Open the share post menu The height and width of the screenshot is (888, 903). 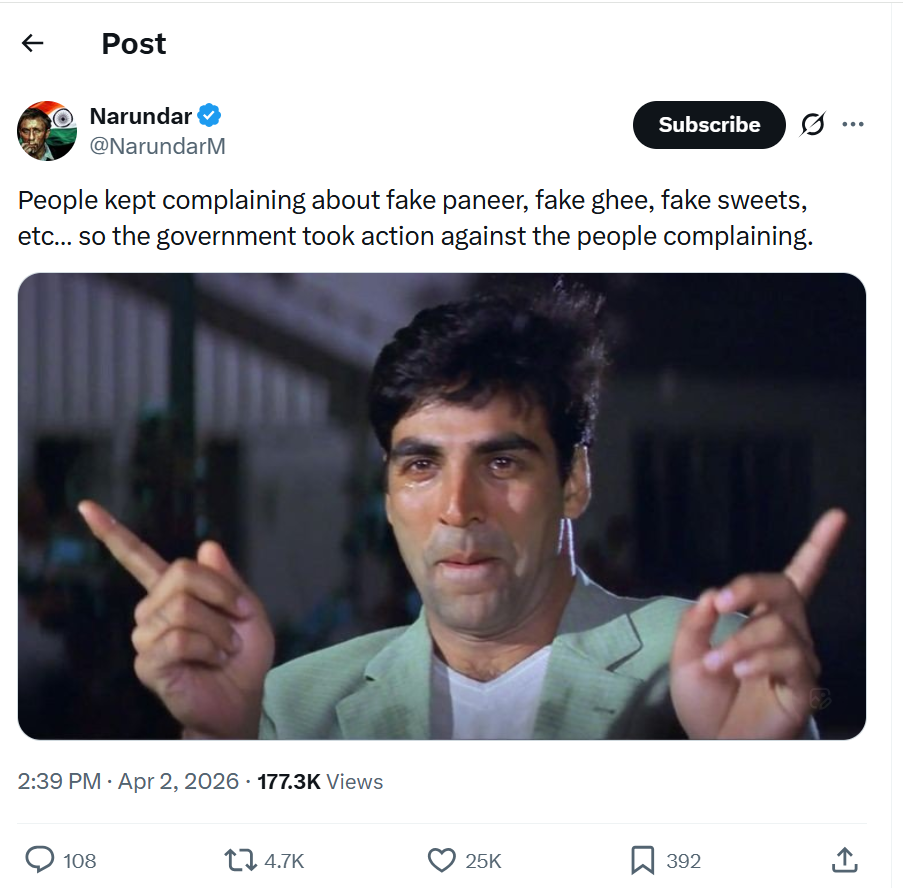[844, 860]
